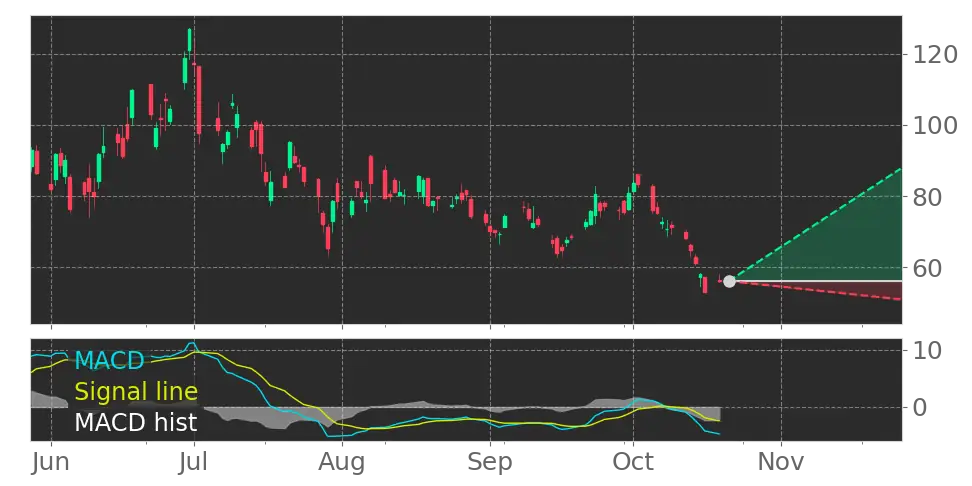The height and width of the screenshot is (486, 972).
Task: Click the Oct month axis label
Action: (x=633, y=462)
